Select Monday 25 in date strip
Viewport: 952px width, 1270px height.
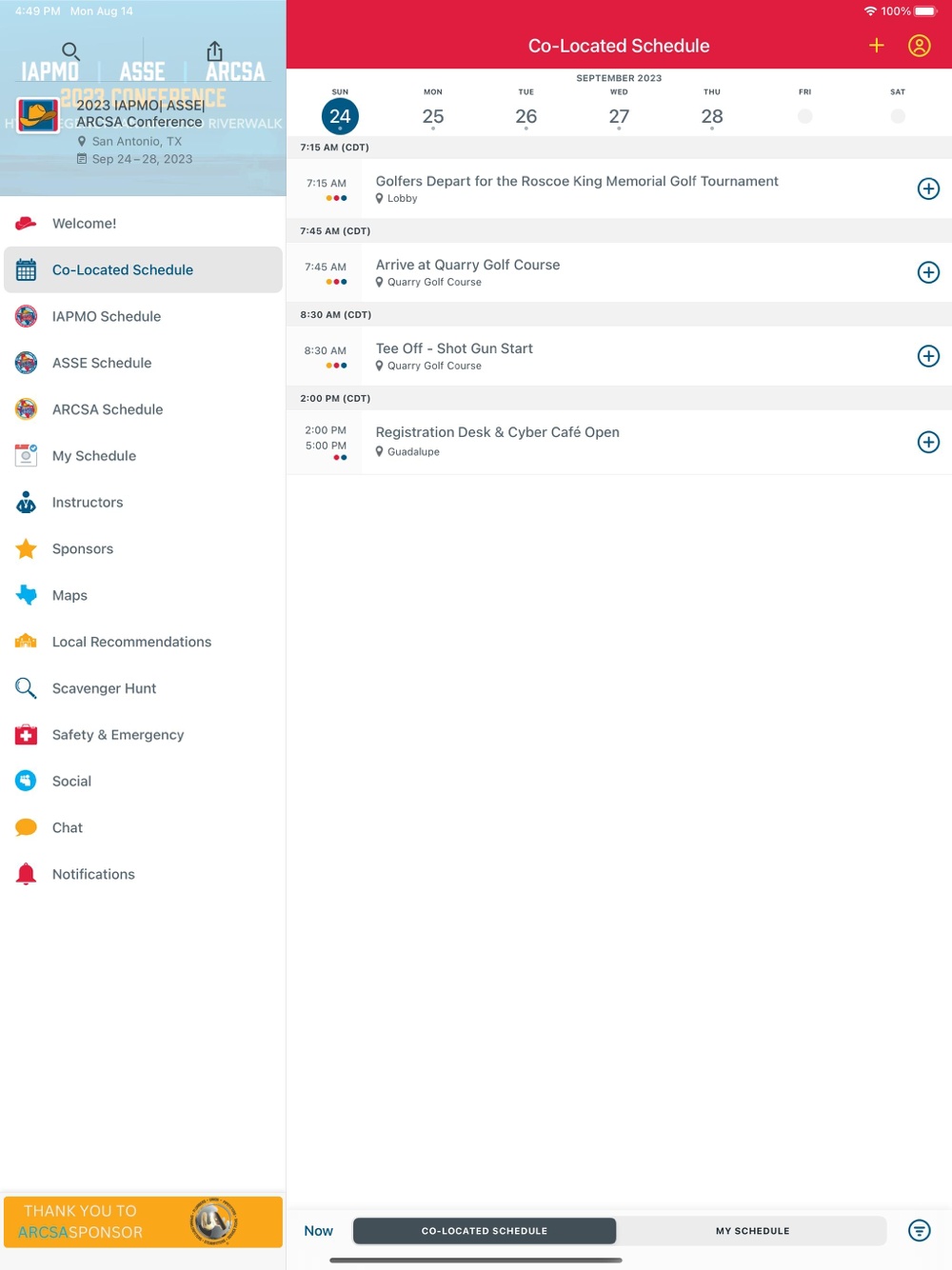pyautogui.click(x=433, y=116)
